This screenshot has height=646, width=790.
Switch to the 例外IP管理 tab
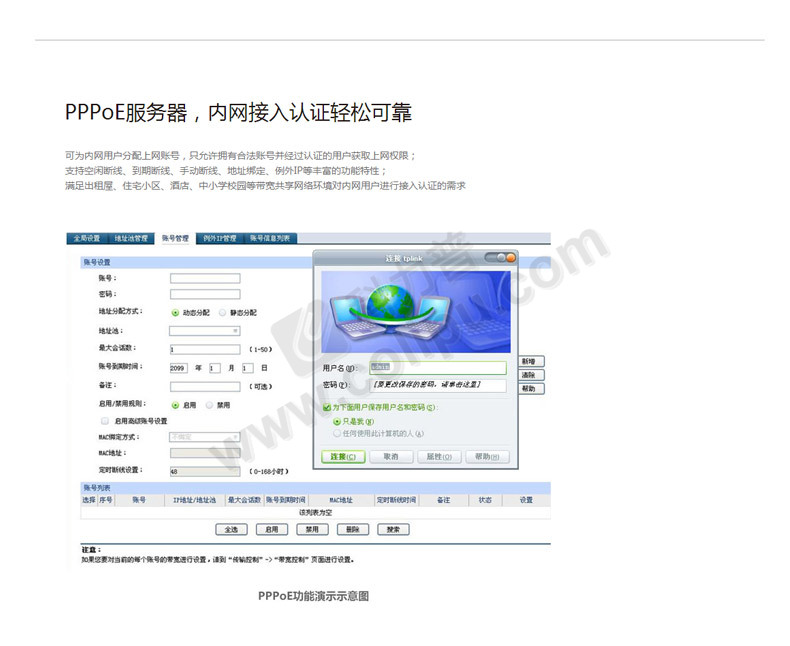[219, 239]
